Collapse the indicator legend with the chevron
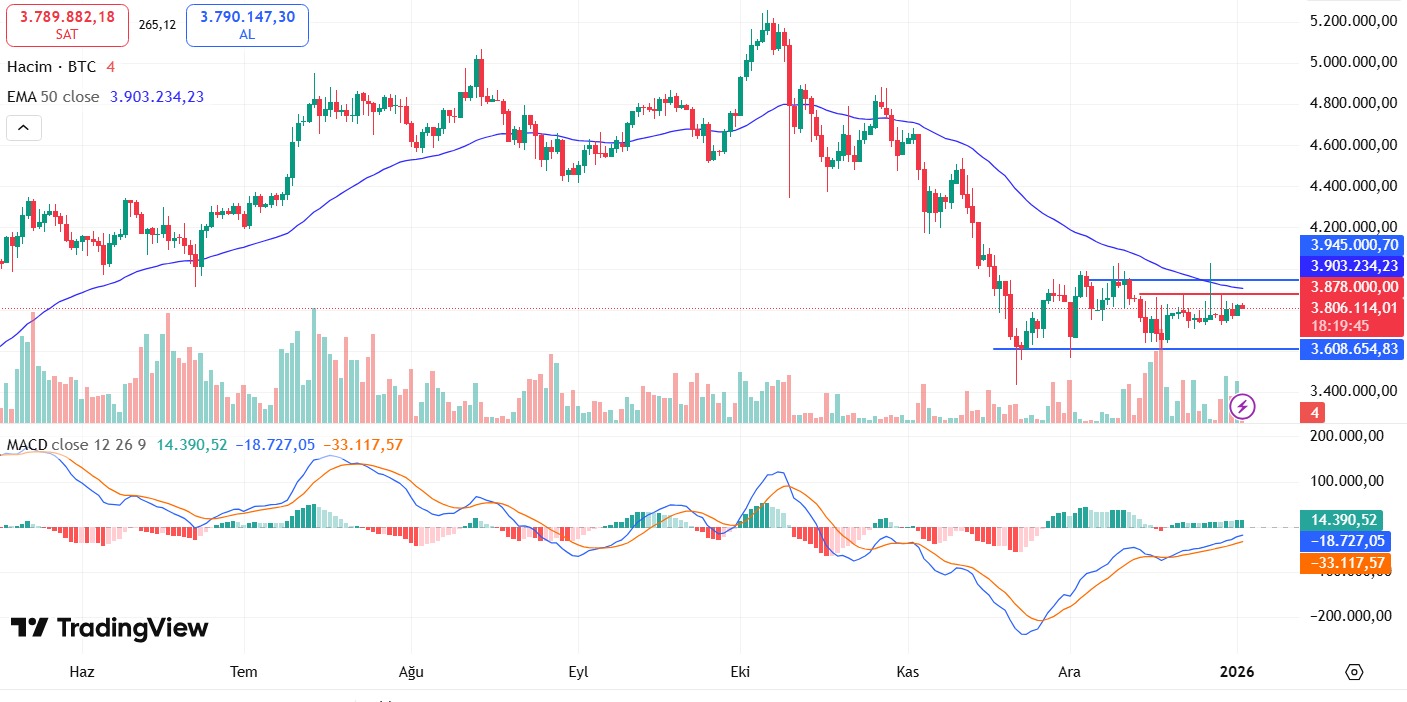 coord(24,128)
